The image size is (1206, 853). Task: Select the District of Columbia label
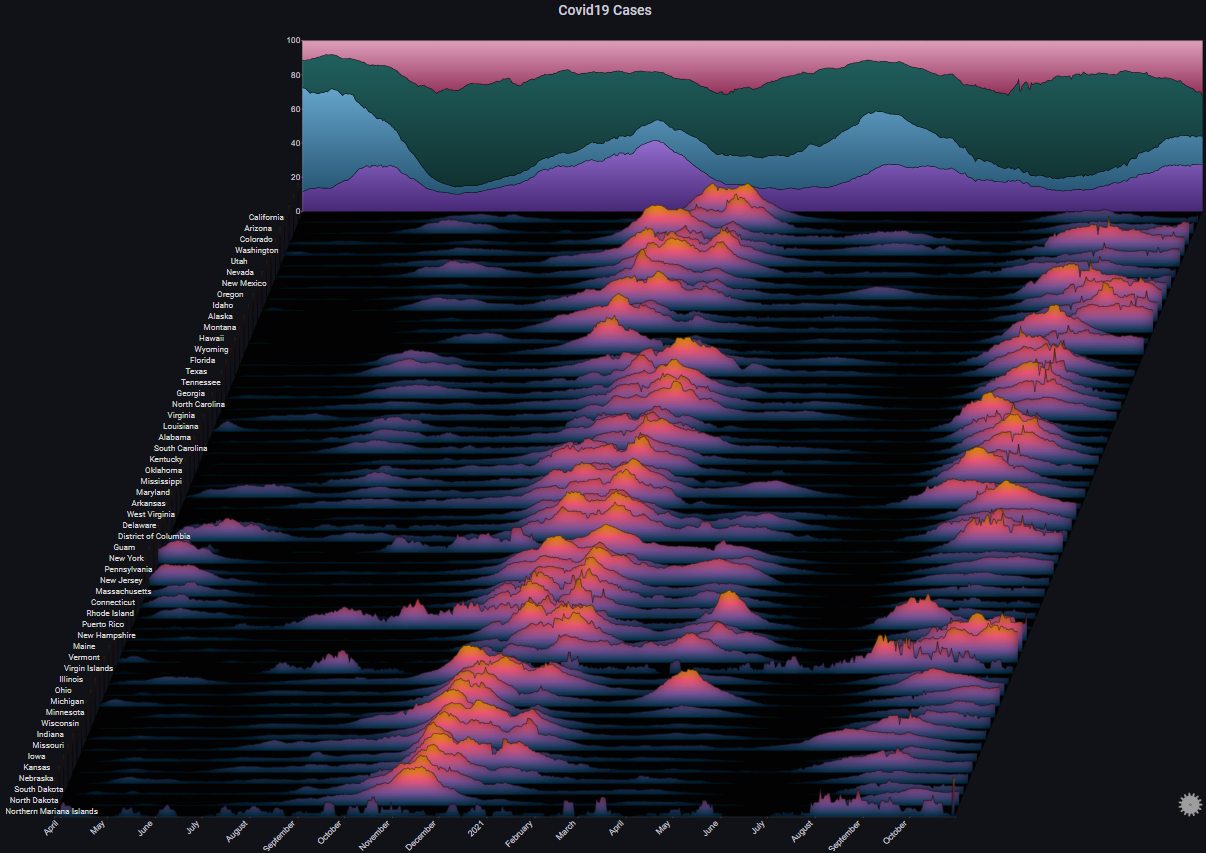[x=154, y=536]
